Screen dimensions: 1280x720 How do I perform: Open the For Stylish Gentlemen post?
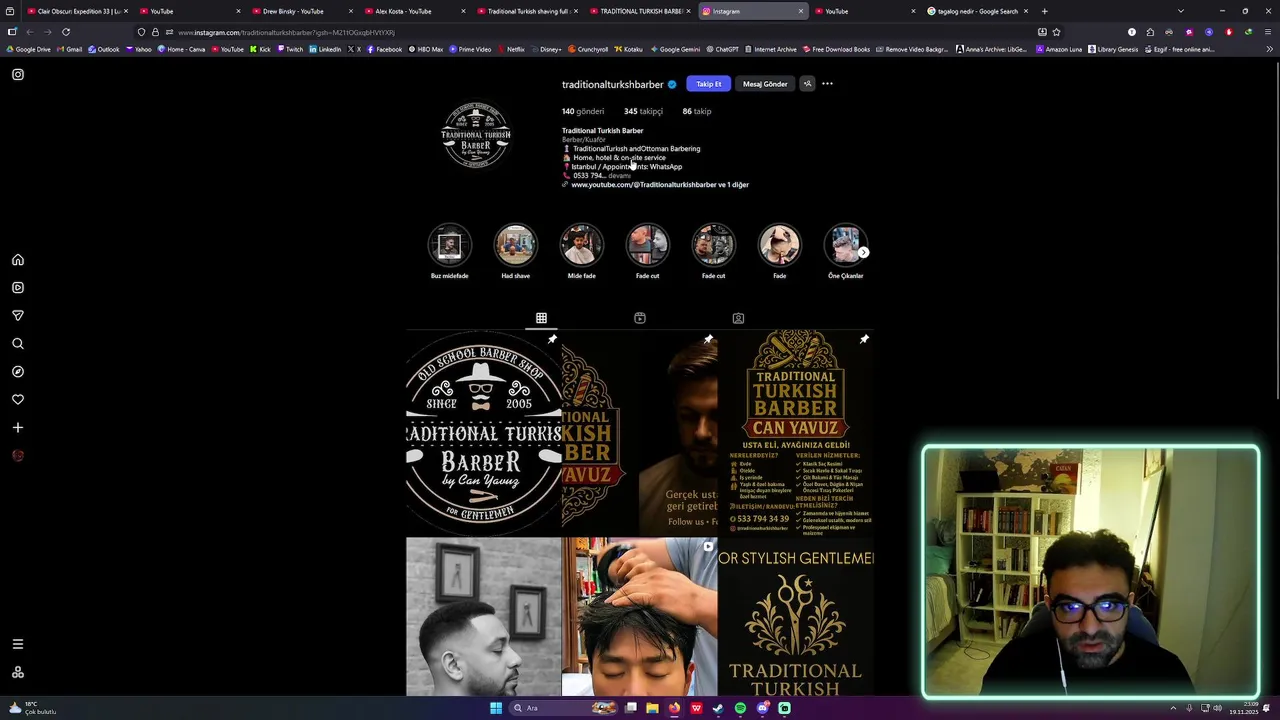pos(796,616)
